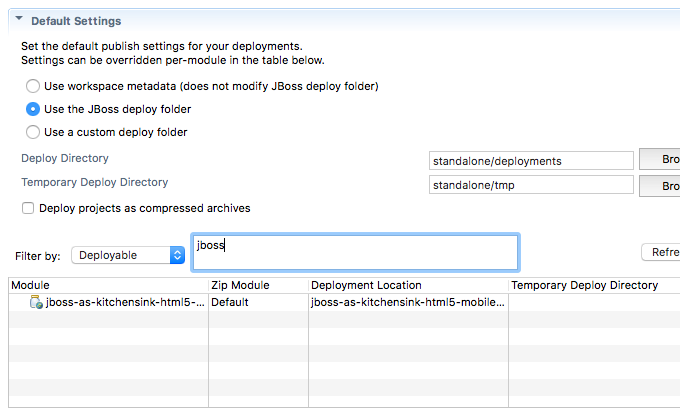Click the Temporary Deploy Directory text field
The image size is (680, 417).
pos(530,185)
